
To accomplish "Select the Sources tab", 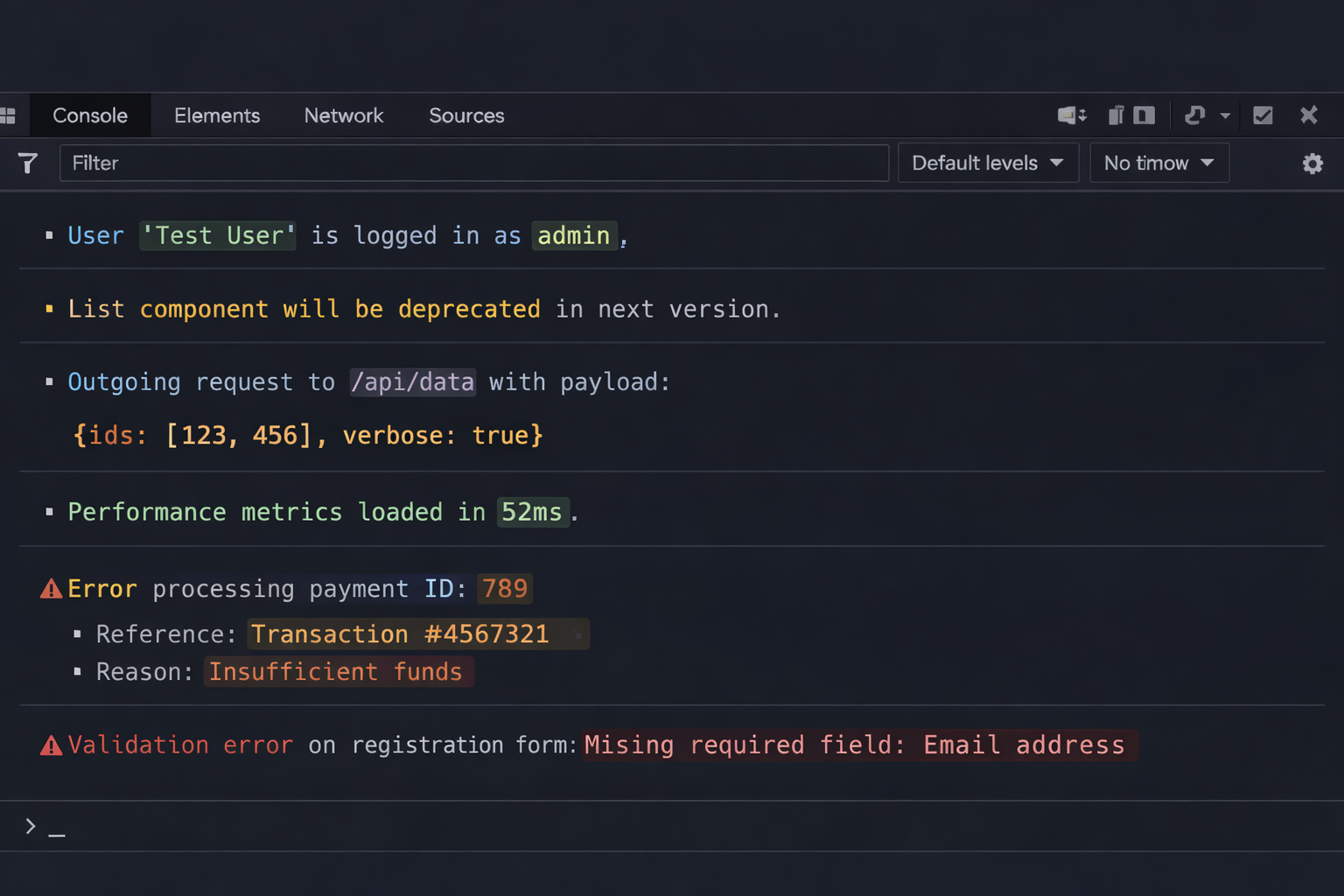I will click(x=466, y=115).
